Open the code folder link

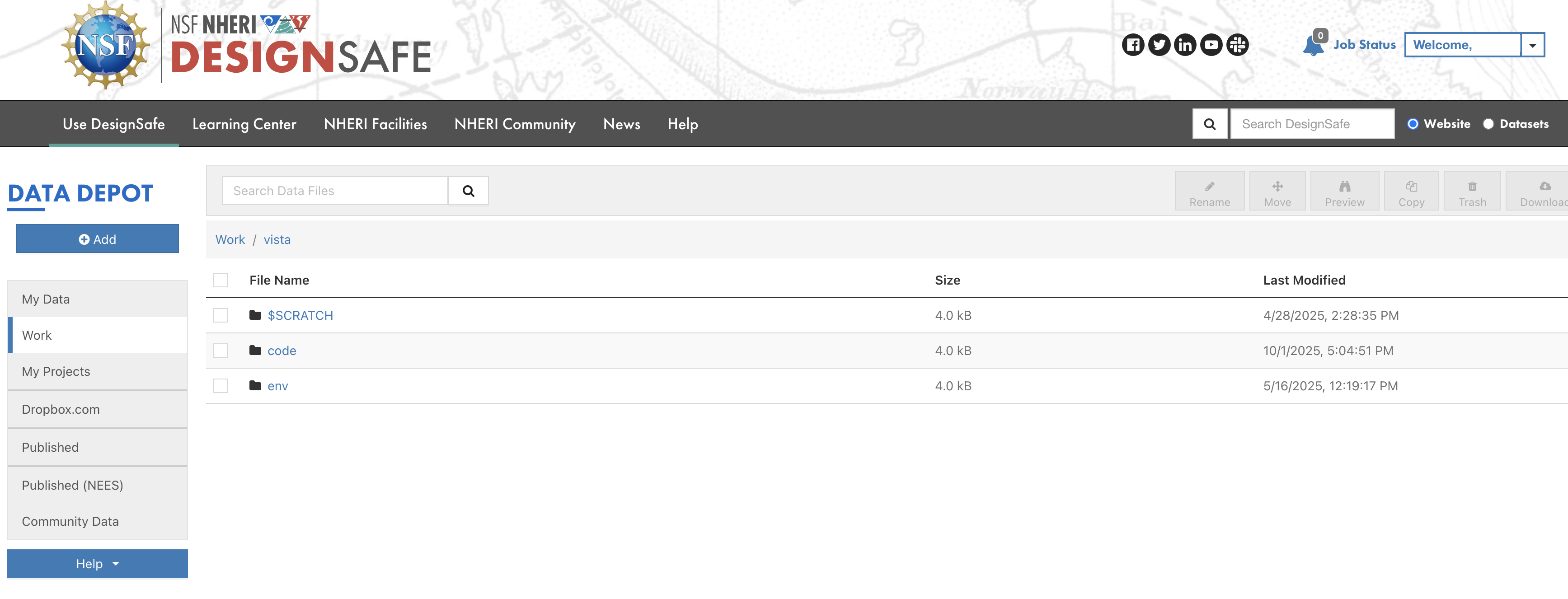[x=282, y=351]
